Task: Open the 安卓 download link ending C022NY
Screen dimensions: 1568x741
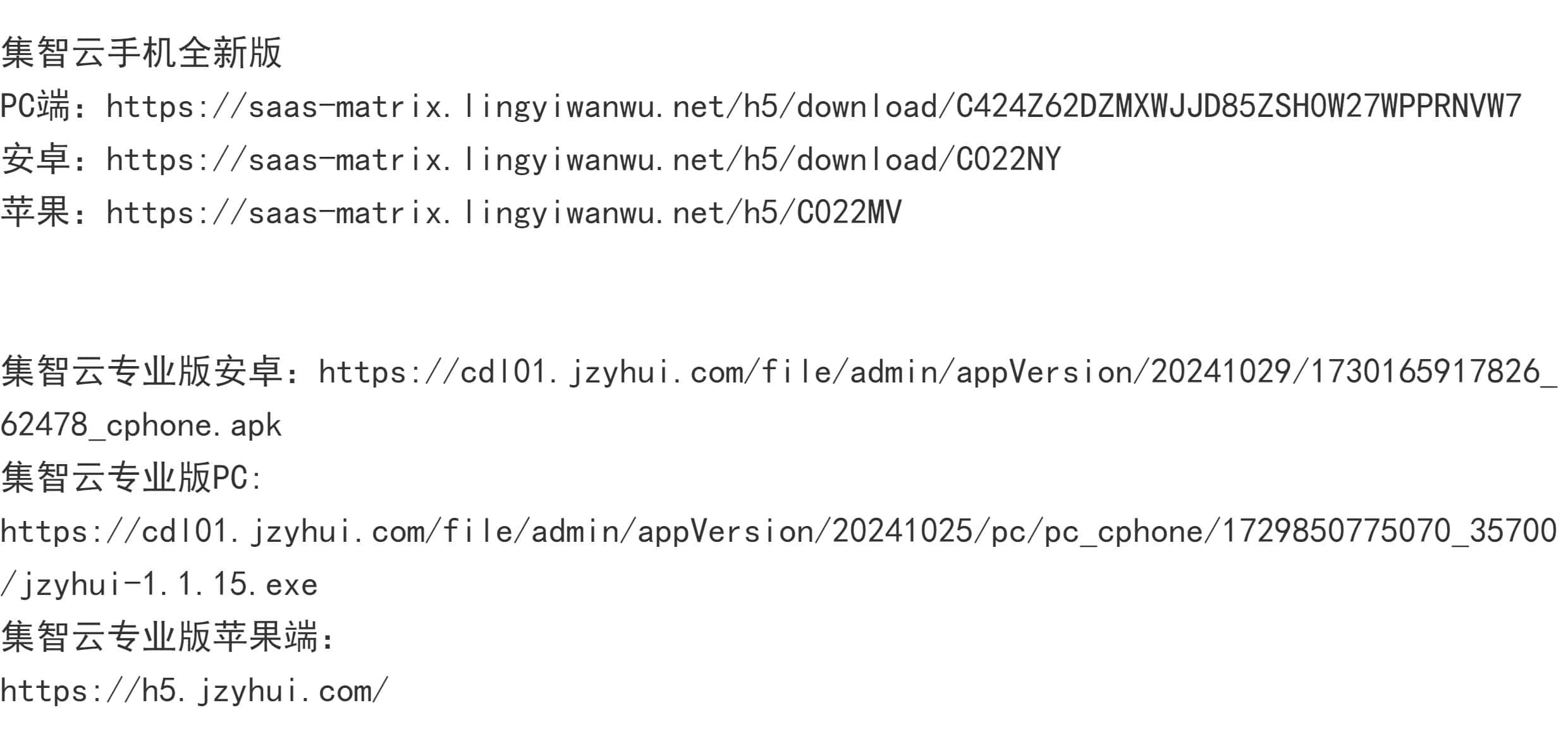Action: (584, 159)
